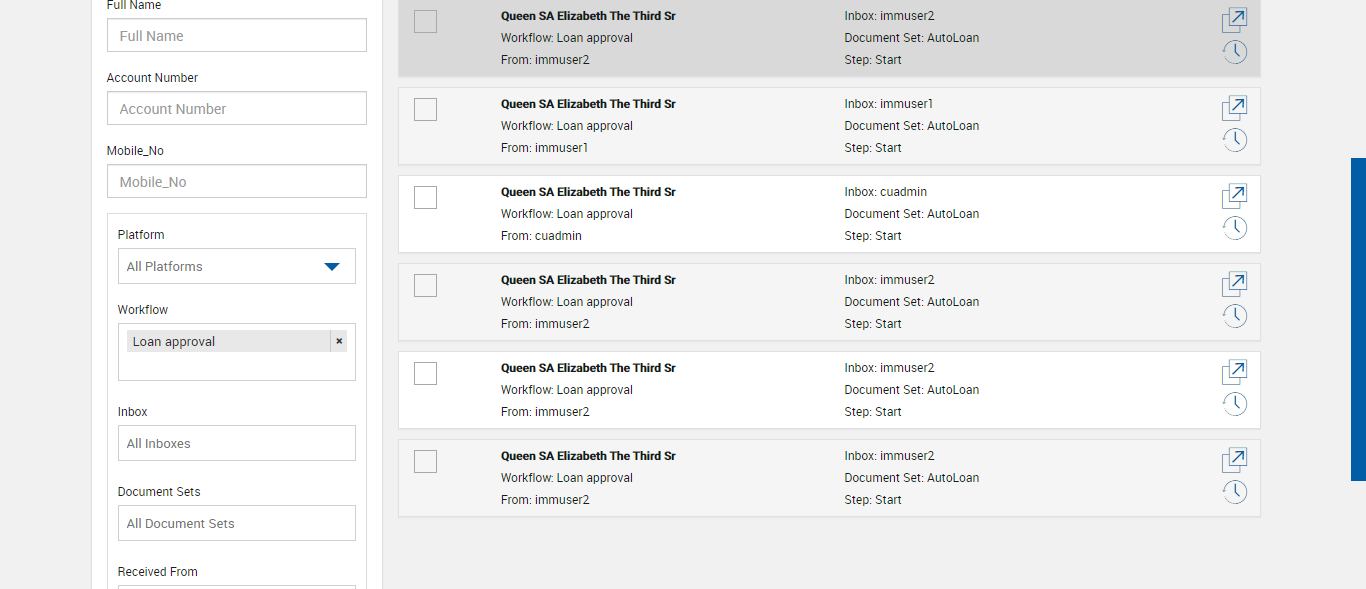1366x589 pixels.
Task: Expand the All Platforms dropdown
Action: coord(236,266)
